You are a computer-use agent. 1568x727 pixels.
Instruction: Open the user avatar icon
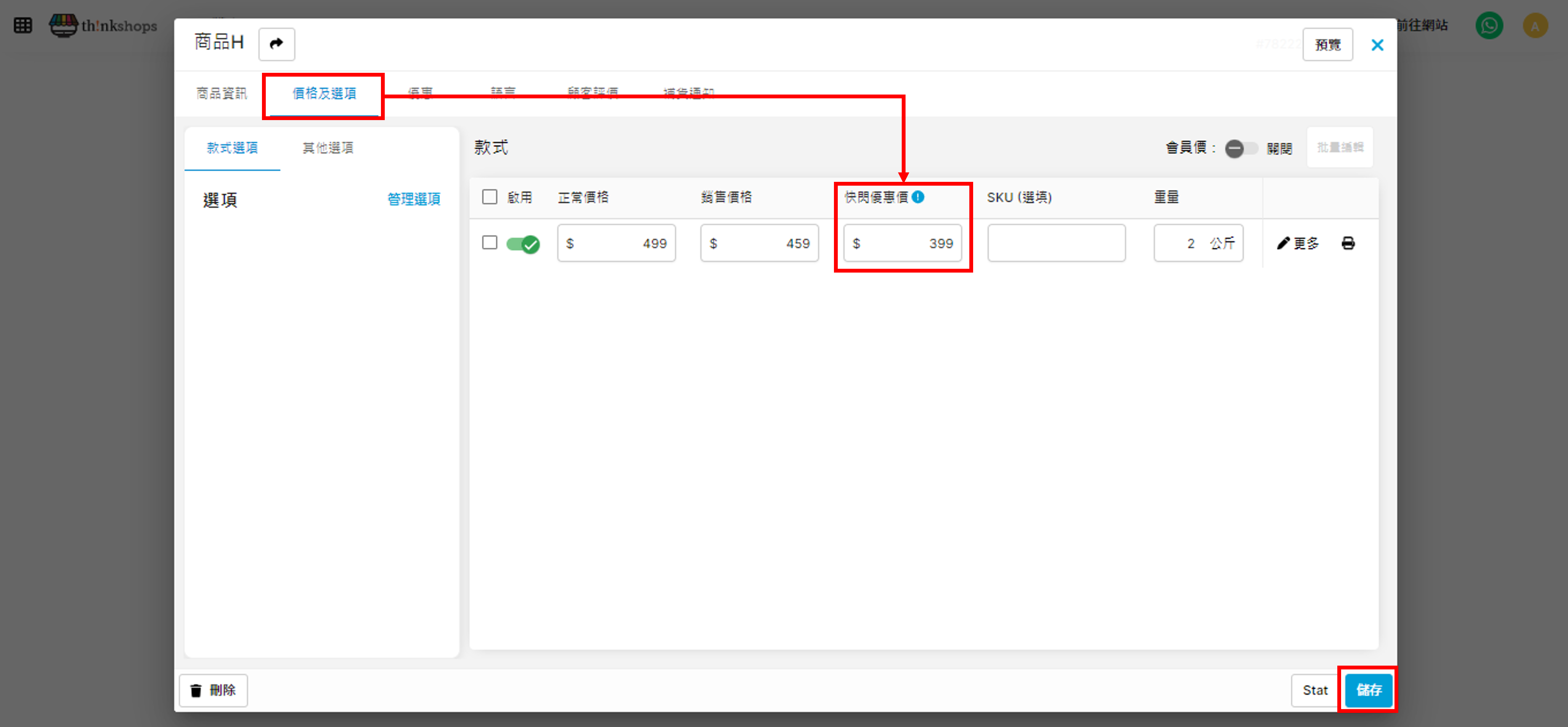coord(1534,26)
